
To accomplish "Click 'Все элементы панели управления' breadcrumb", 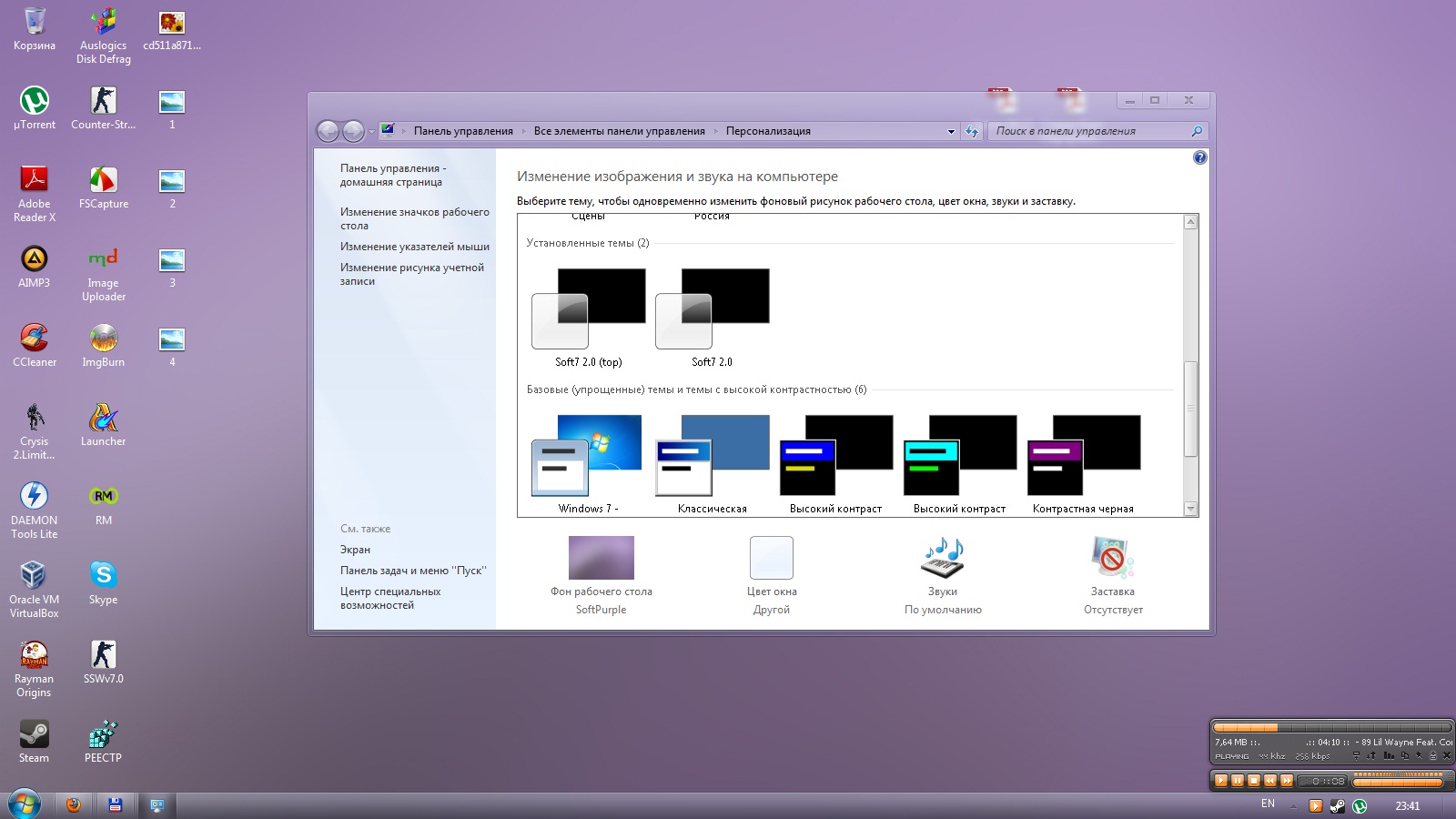I will [619, 131].
